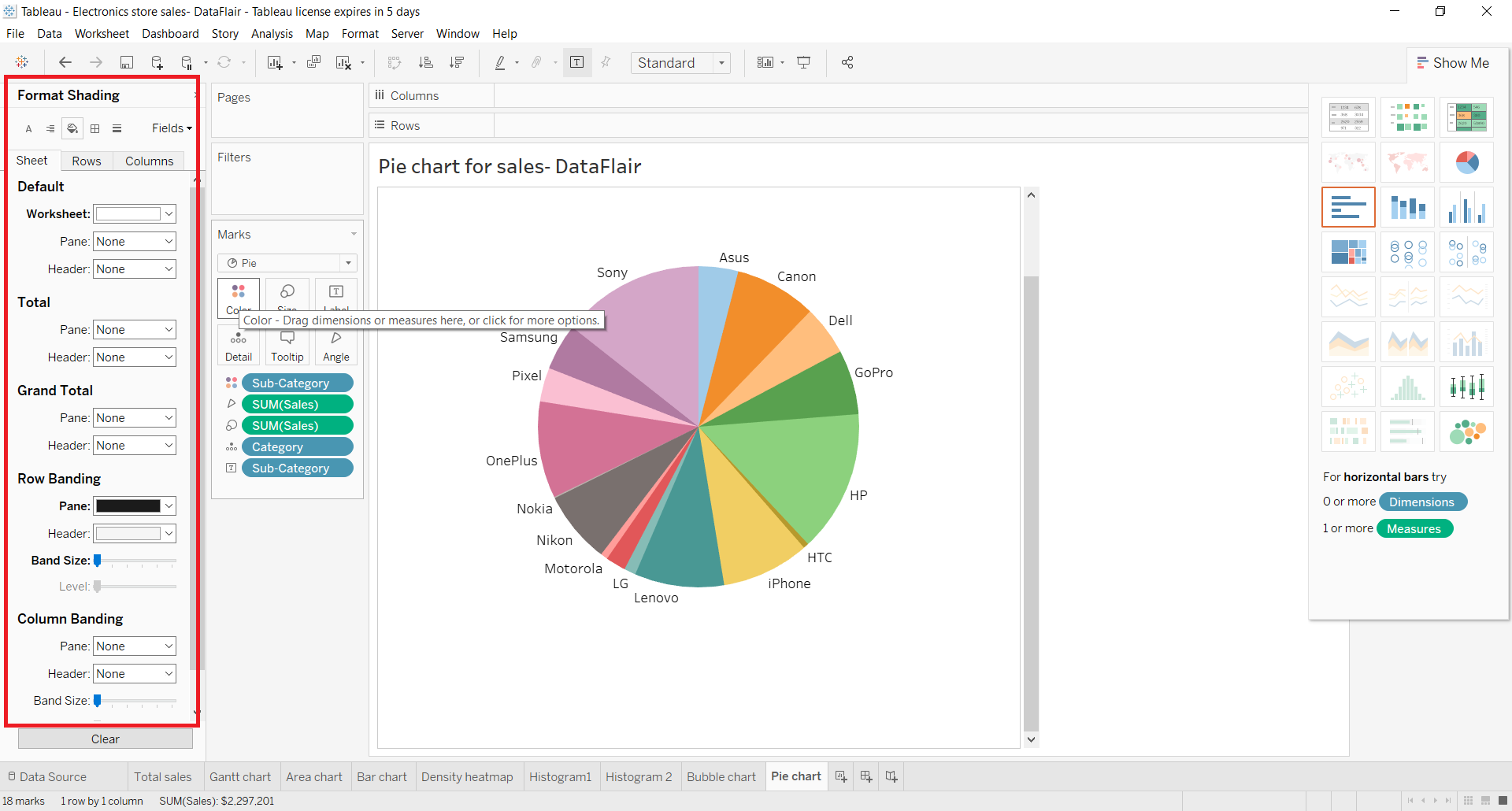This screenshot has height=811, width=1512.
Task: Select the Format Font icon
Action: pyautogui.click(x=29, y=128)
